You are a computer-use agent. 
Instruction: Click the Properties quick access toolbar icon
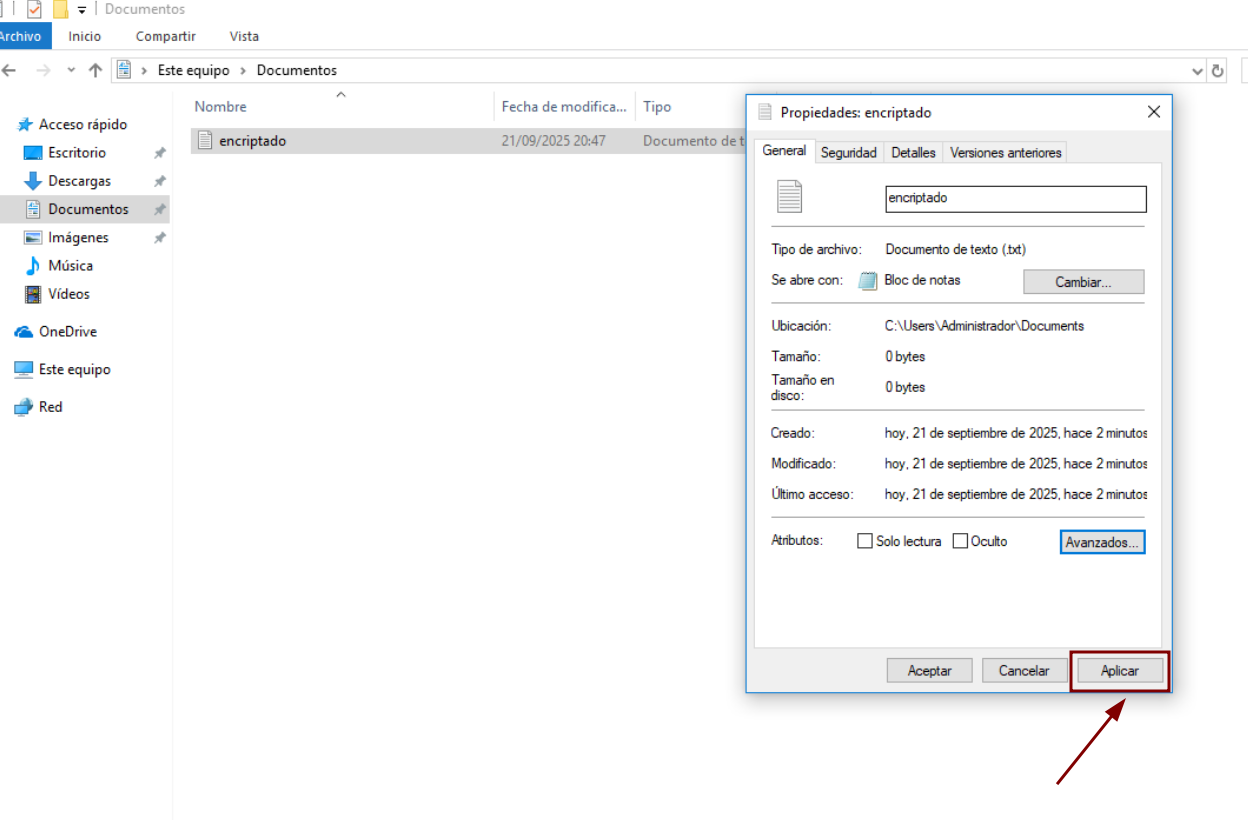pos(35,10)
